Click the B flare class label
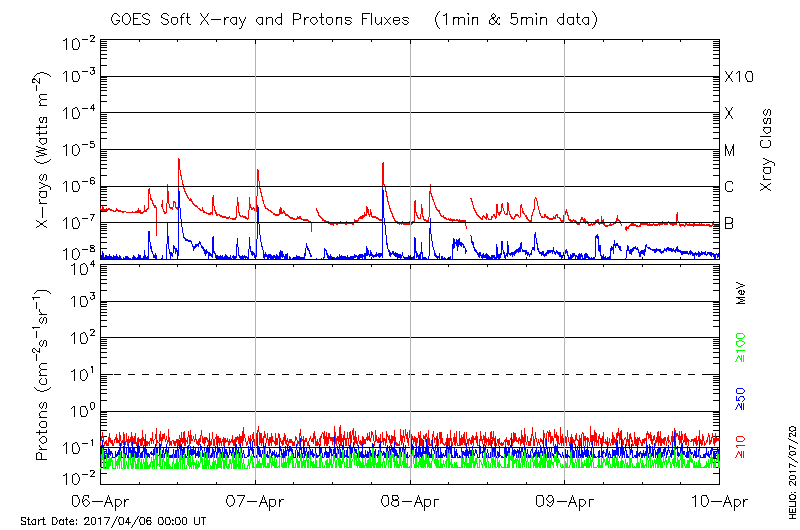The width and height of the screenshot is (800, 530). (x=730, y=223)
